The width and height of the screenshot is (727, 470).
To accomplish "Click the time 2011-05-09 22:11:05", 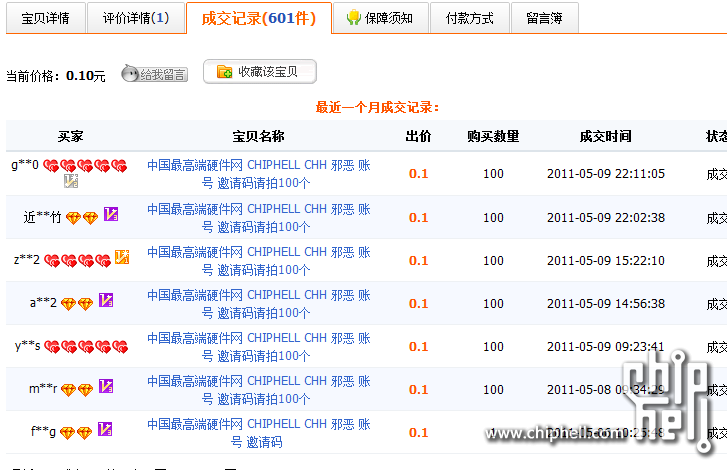I will tap(606, 174).
